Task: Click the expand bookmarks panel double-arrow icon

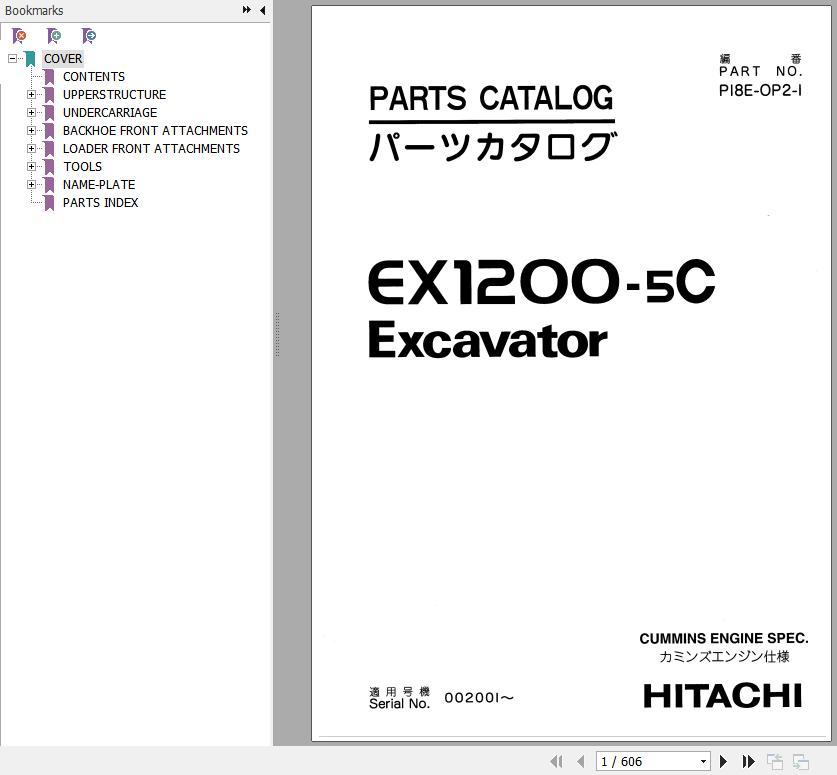Action: click(x=247, y=10)
